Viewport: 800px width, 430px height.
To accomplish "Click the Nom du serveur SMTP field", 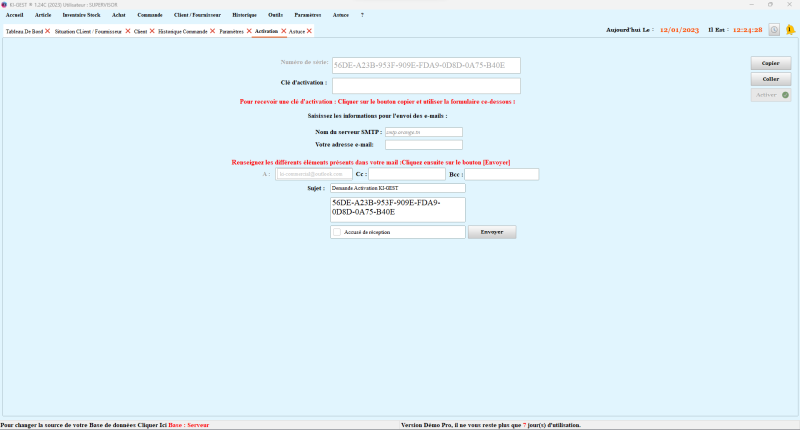I will [423, 132].
